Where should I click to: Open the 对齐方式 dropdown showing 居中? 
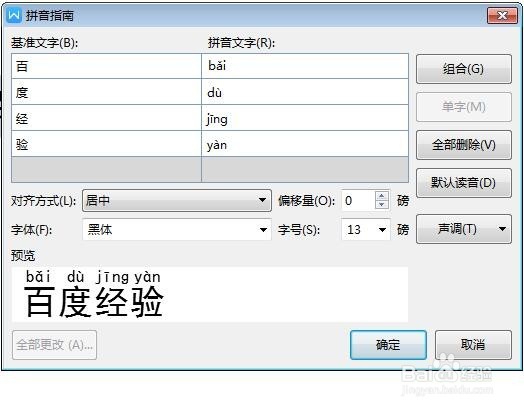tap(177, 200)
